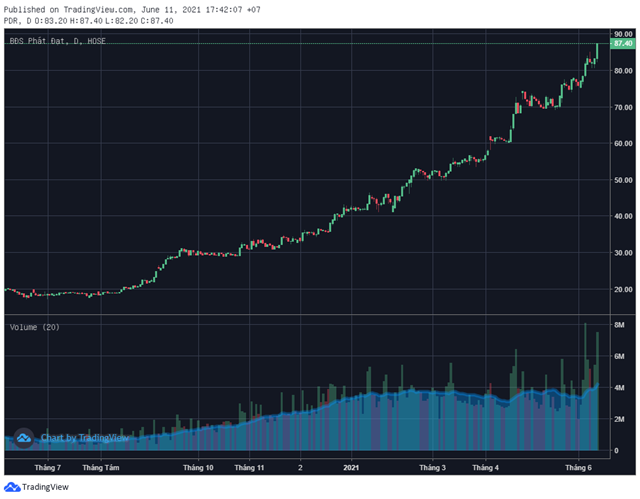Viewport: 640px width, 499px height.
Task: Click the 'Tháng Tám' time axis label
Action: (101, 468)
